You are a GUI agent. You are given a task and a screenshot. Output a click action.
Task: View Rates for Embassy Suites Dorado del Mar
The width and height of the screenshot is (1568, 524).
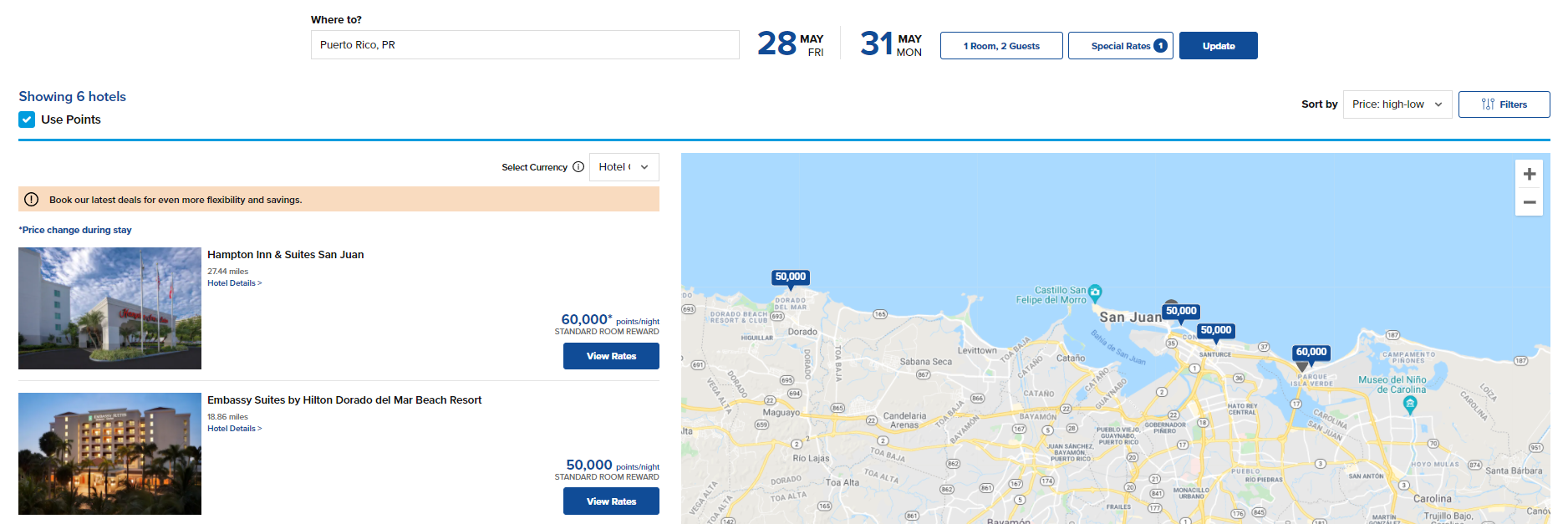coord(611,501)
